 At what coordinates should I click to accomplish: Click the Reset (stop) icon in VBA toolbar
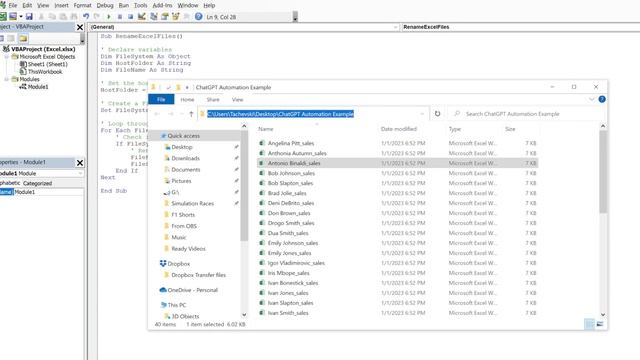tap(131, 17)
